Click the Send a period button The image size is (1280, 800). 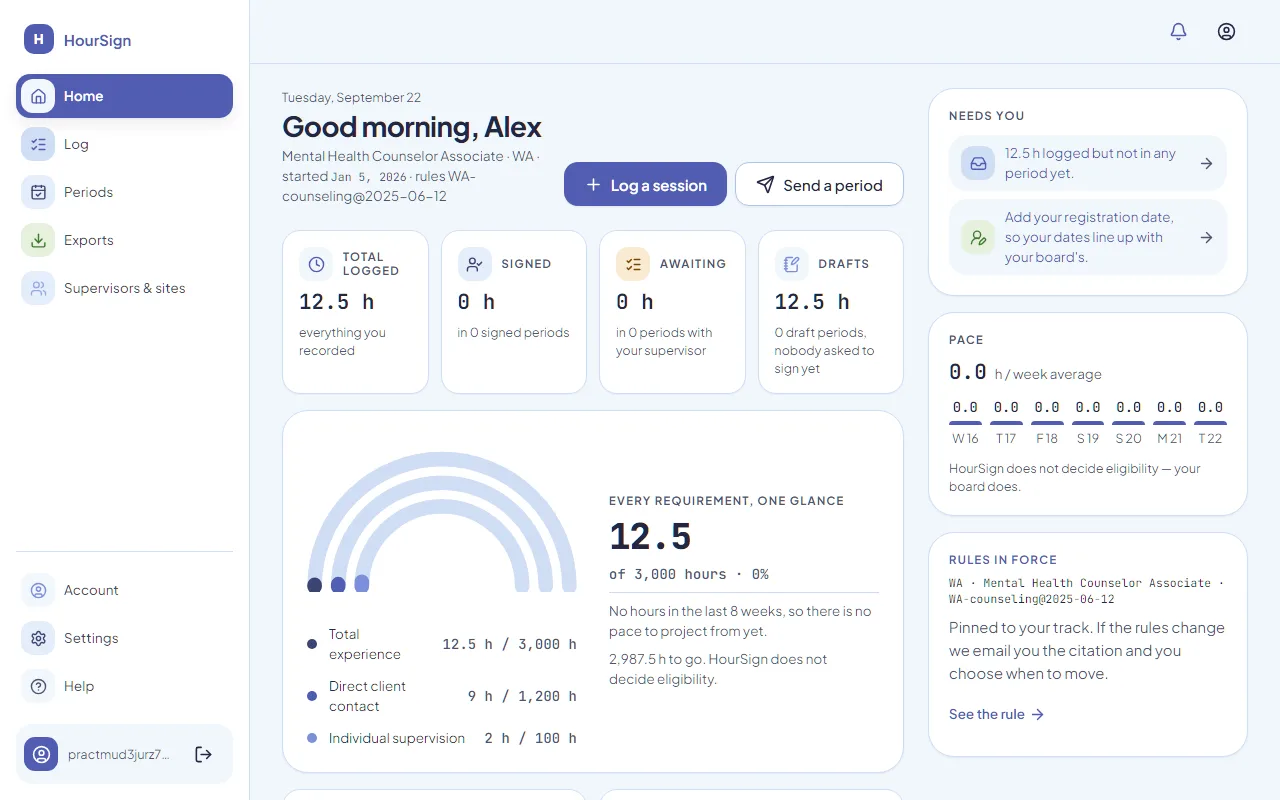tap(819, 184)
